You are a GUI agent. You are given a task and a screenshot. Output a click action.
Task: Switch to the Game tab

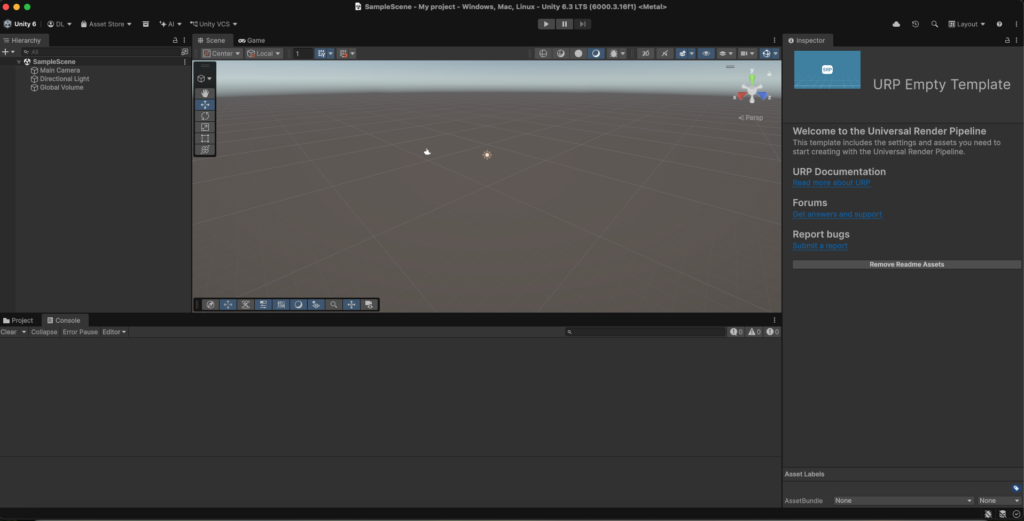(x=251, y=40)
